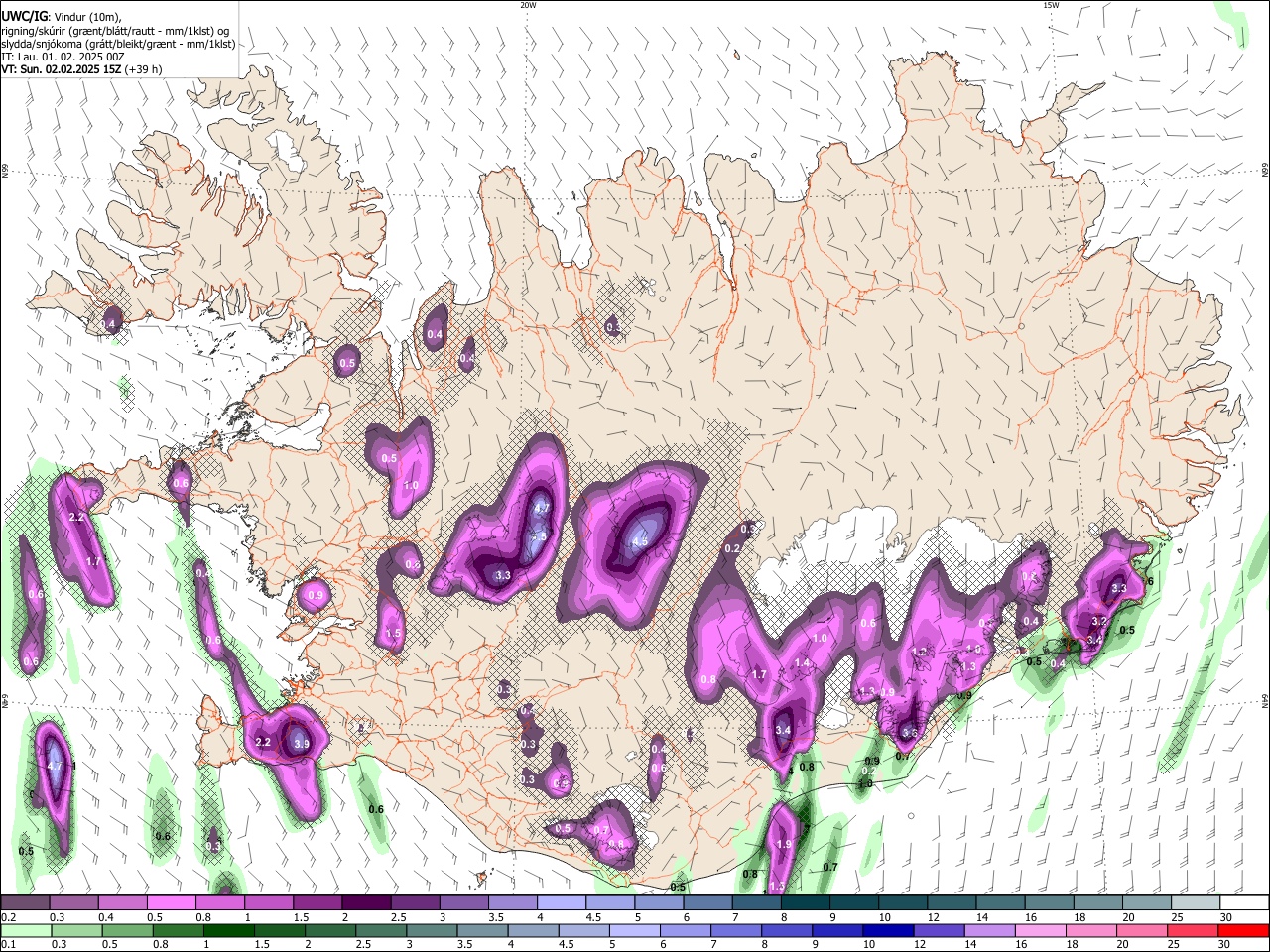Click the 3.2 value in the southeast
This screenshot has height=952, width=1270.
pos(1098,622)
